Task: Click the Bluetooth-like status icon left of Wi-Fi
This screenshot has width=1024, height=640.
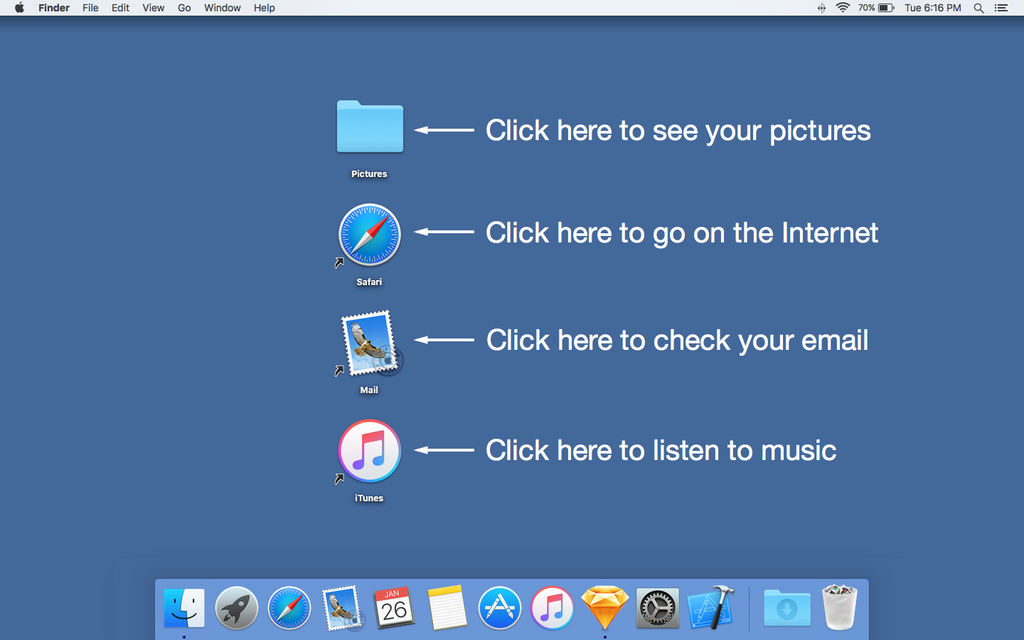Action: pos(822,8)
